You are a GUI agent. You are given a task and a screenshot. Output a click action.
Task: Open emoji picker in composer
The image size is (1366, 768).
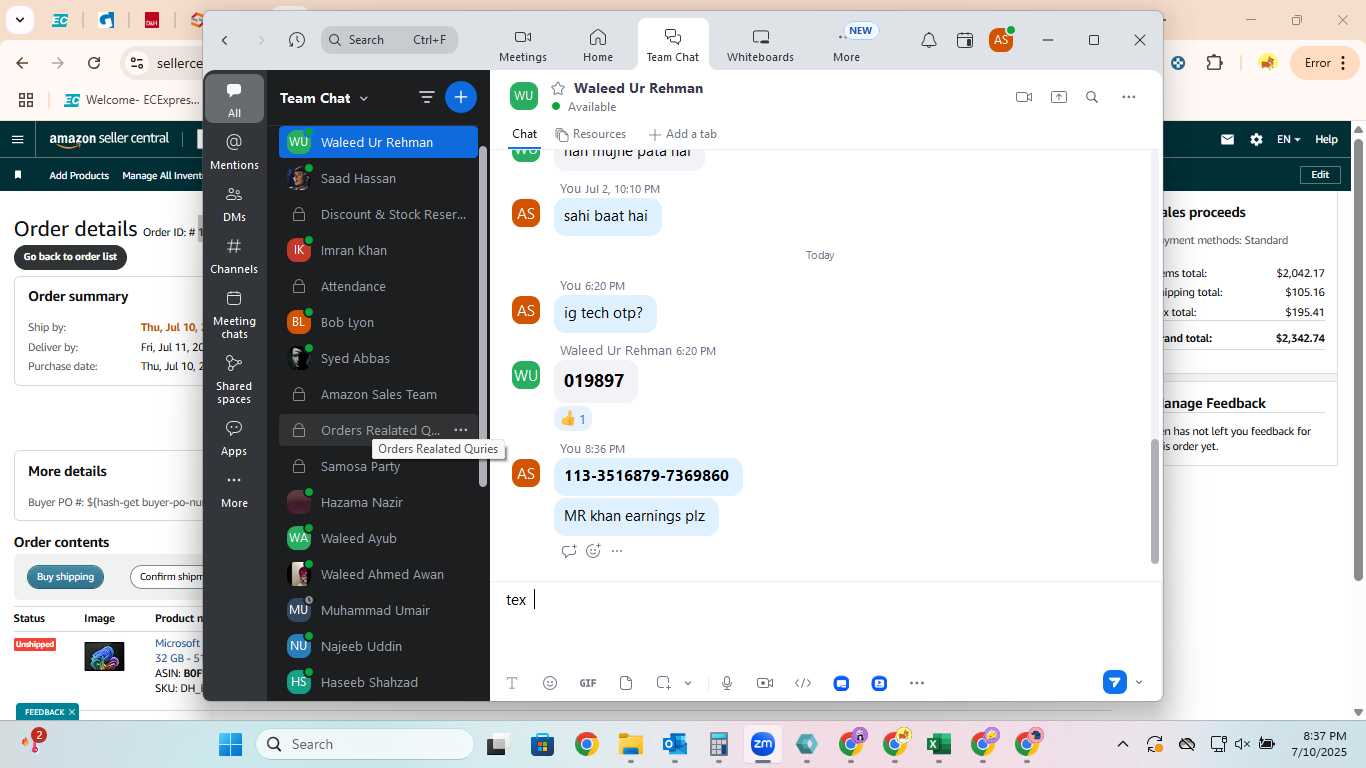click(x=550, y=683)
